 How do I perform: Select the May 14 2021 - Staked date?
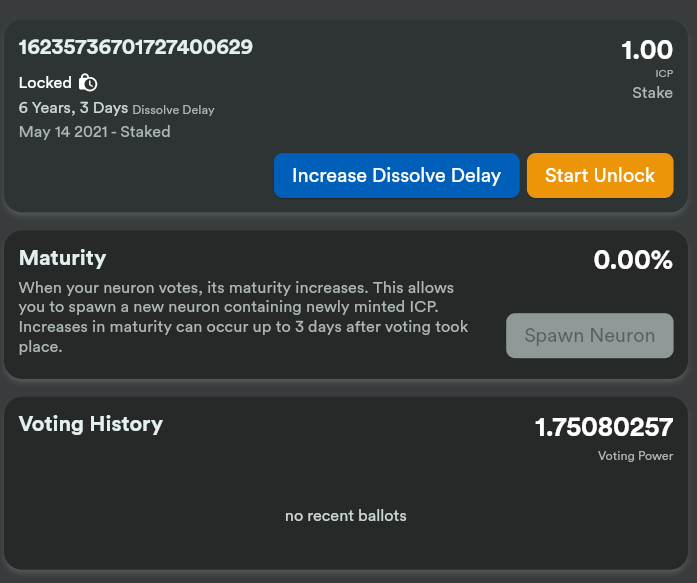(x=94, y=132)
